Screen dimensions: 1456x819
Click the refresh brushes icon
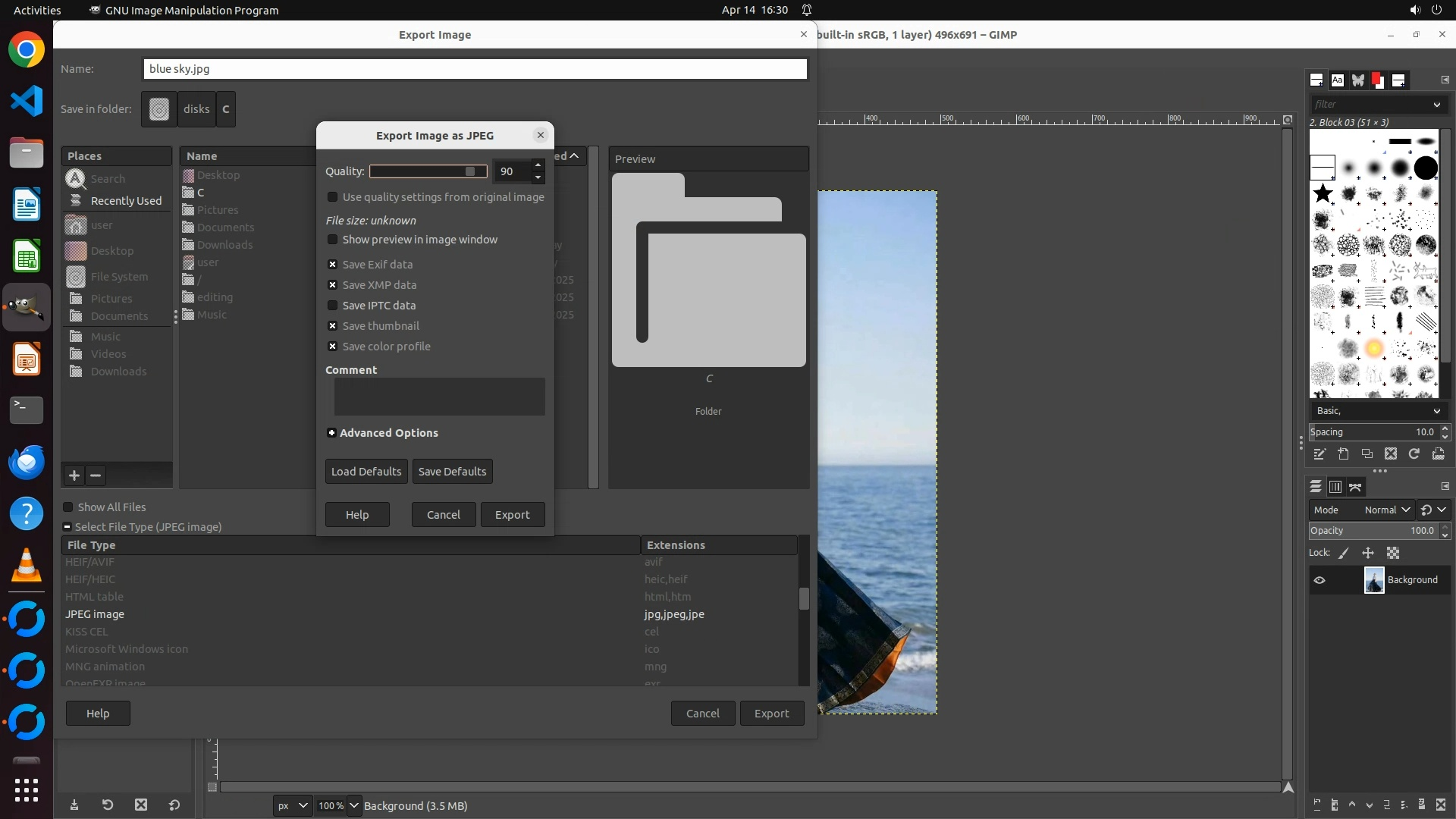[1414, 454]
